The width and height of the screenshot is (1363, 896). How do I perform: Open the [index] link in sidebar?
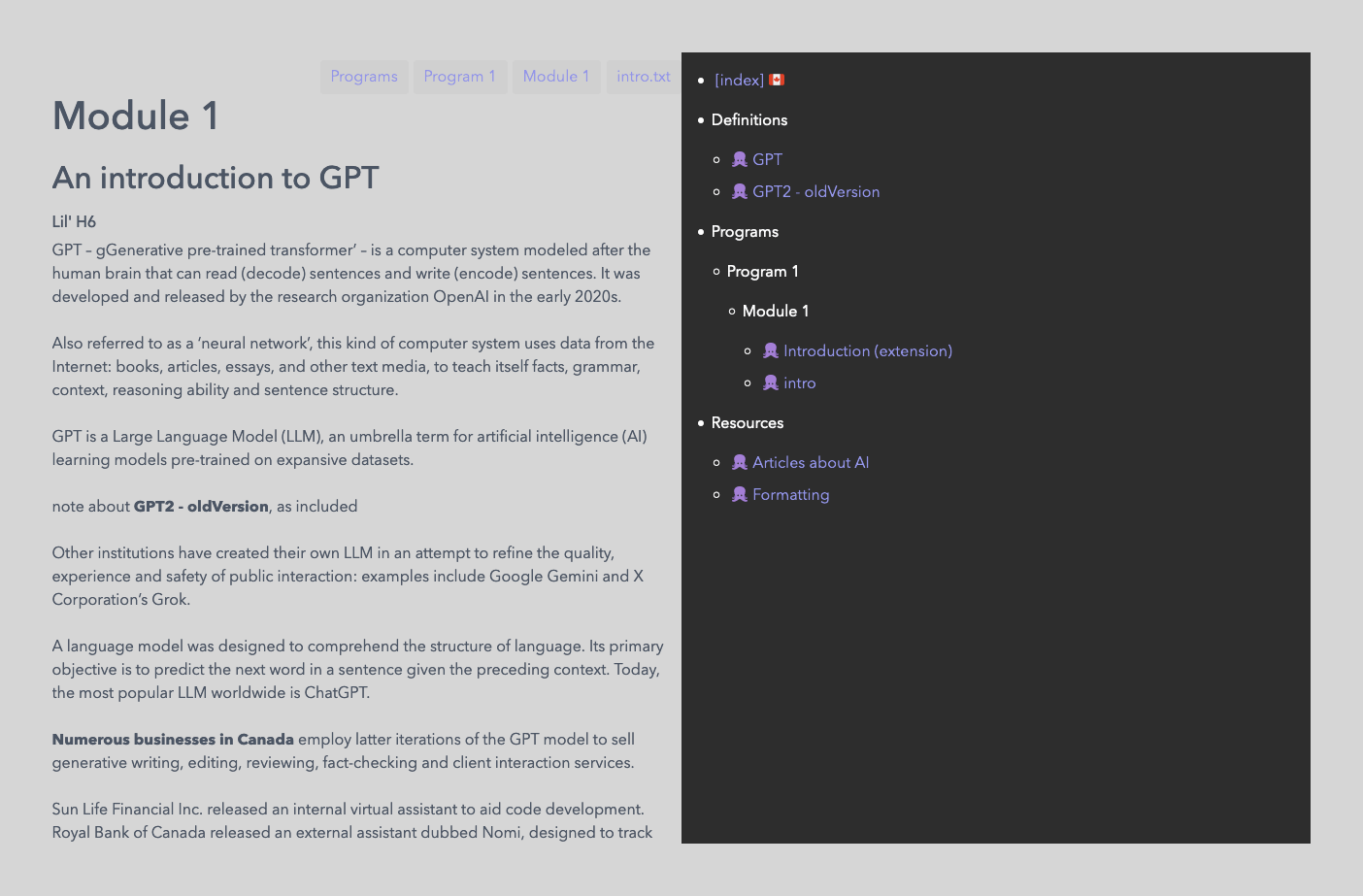(739, 81)
